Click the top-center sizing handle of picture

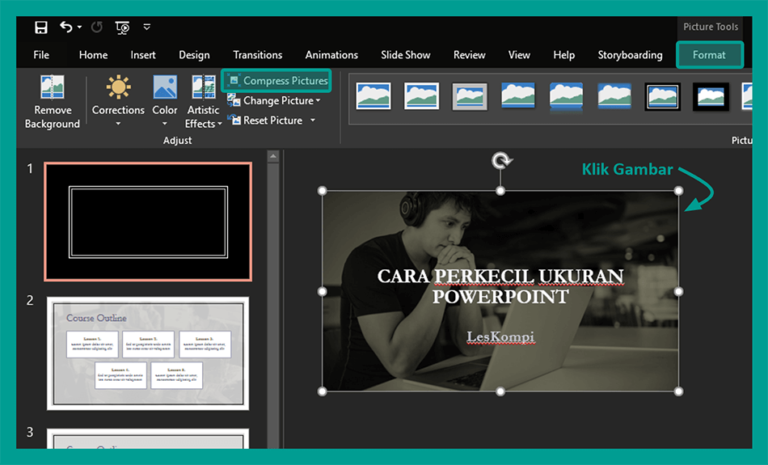[500, 191]
